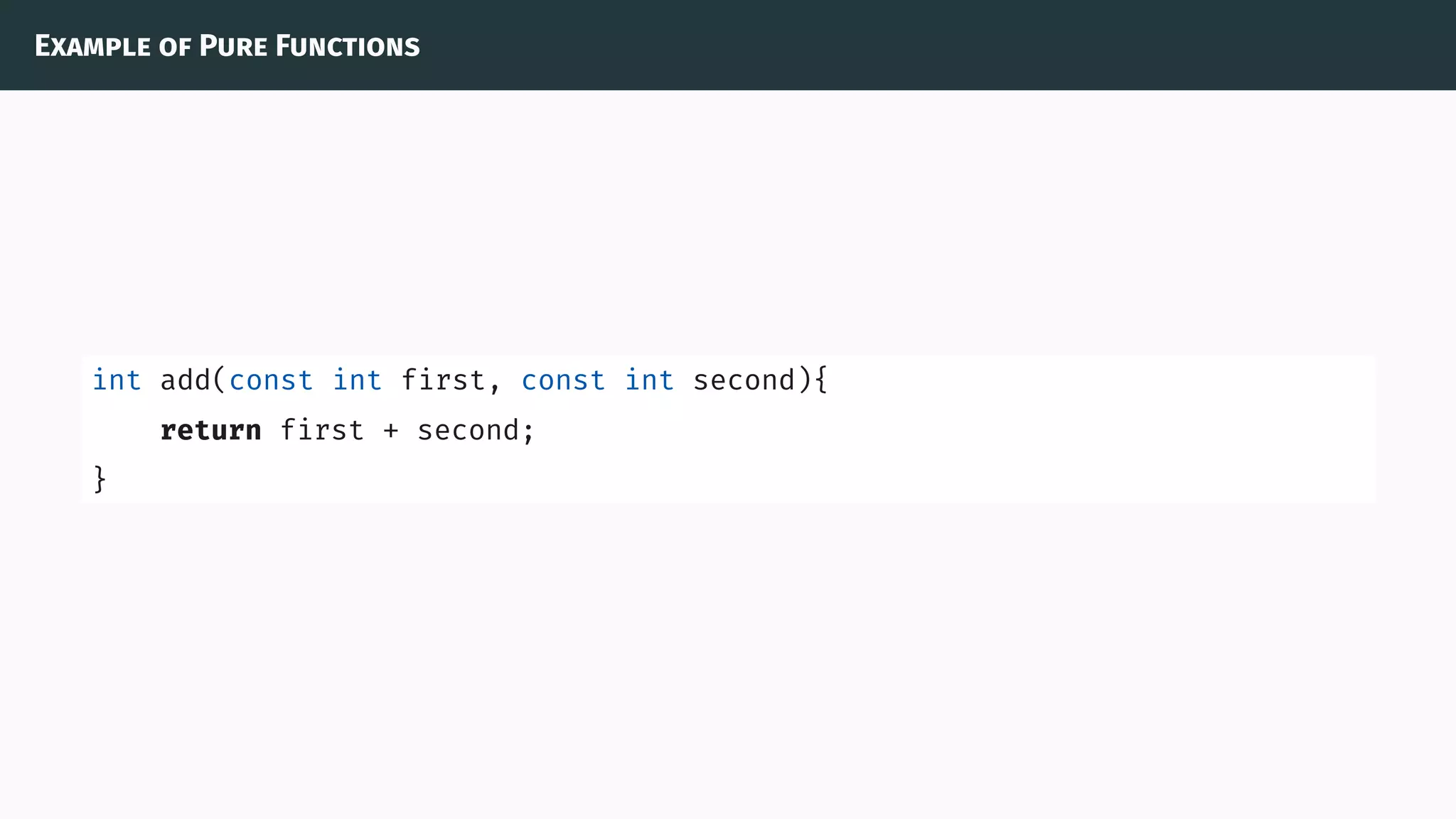This screenshot has height=819, width=1456.
Task: Click the closing curly brace on the last line
Action: (x=100, y=479)
